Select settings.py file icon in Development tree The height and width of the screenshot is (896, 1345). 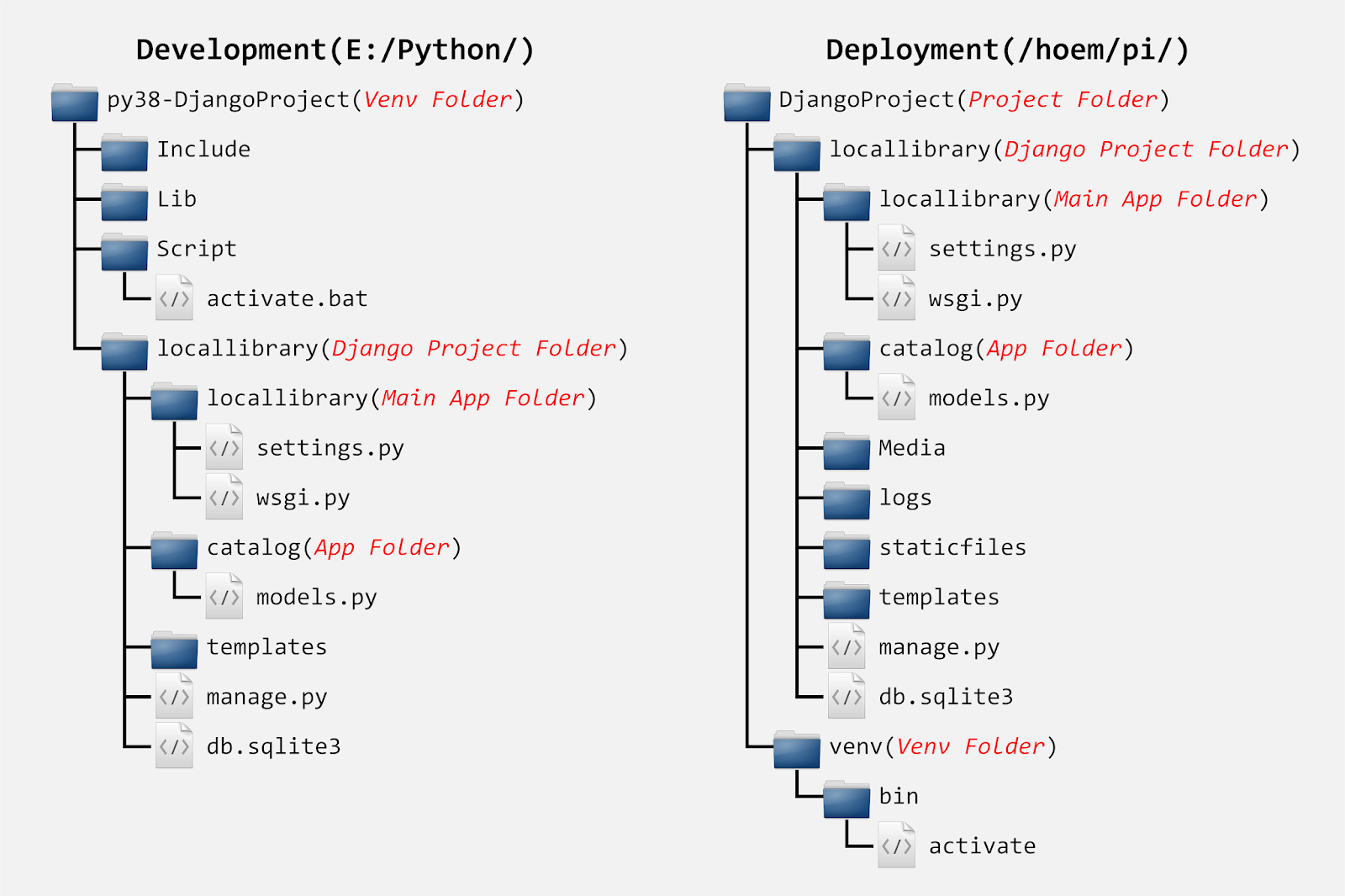click(224, 447)
